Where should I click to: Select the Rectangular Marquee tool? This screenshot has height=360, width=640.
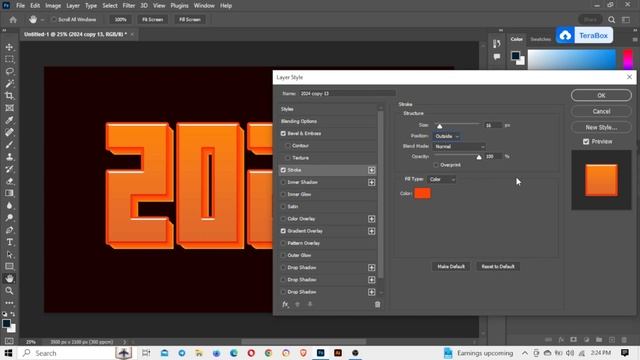pyautogui.click(x=9, y=59)
